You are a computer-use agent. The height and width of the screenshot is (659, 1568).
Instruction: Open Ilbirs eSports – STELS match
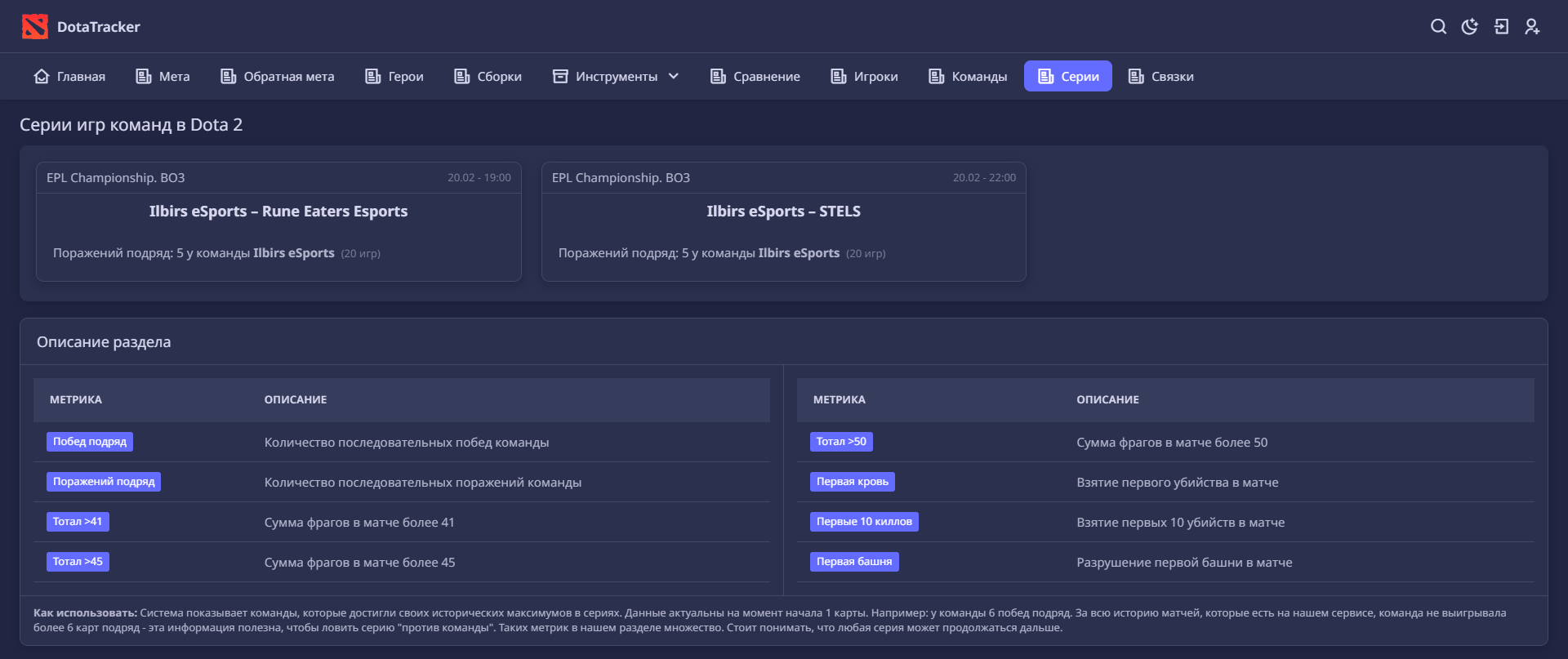tap(784, 212)
